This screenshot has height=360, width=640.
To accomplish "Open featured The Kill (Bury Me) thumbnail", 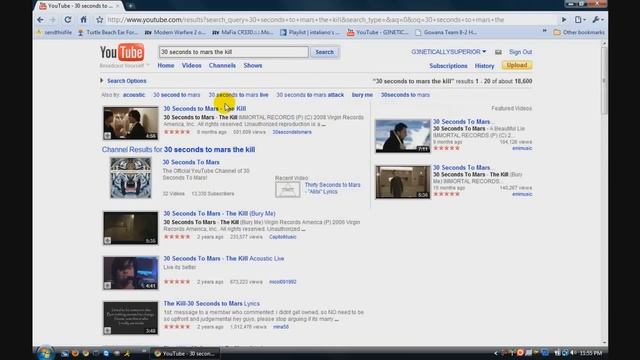I will (x=403, y=182).
